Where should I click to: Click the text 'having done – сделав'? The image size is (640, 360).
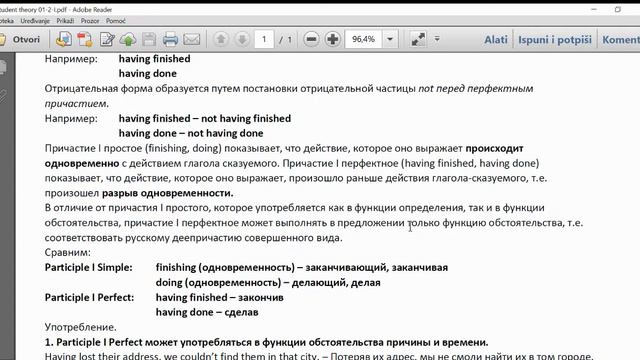207,312
